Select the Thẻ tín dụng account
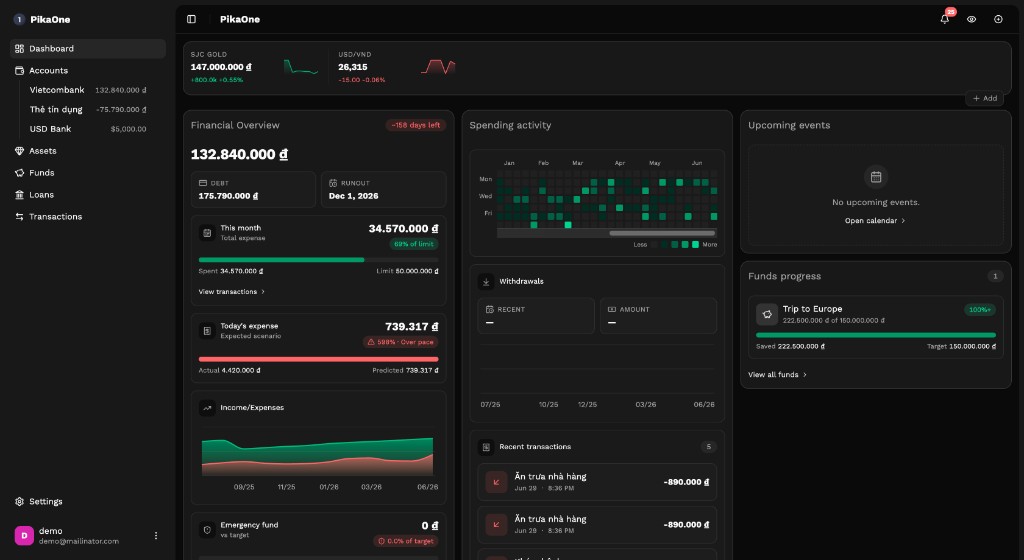The image size is (1024, 560). coord(88,110)
